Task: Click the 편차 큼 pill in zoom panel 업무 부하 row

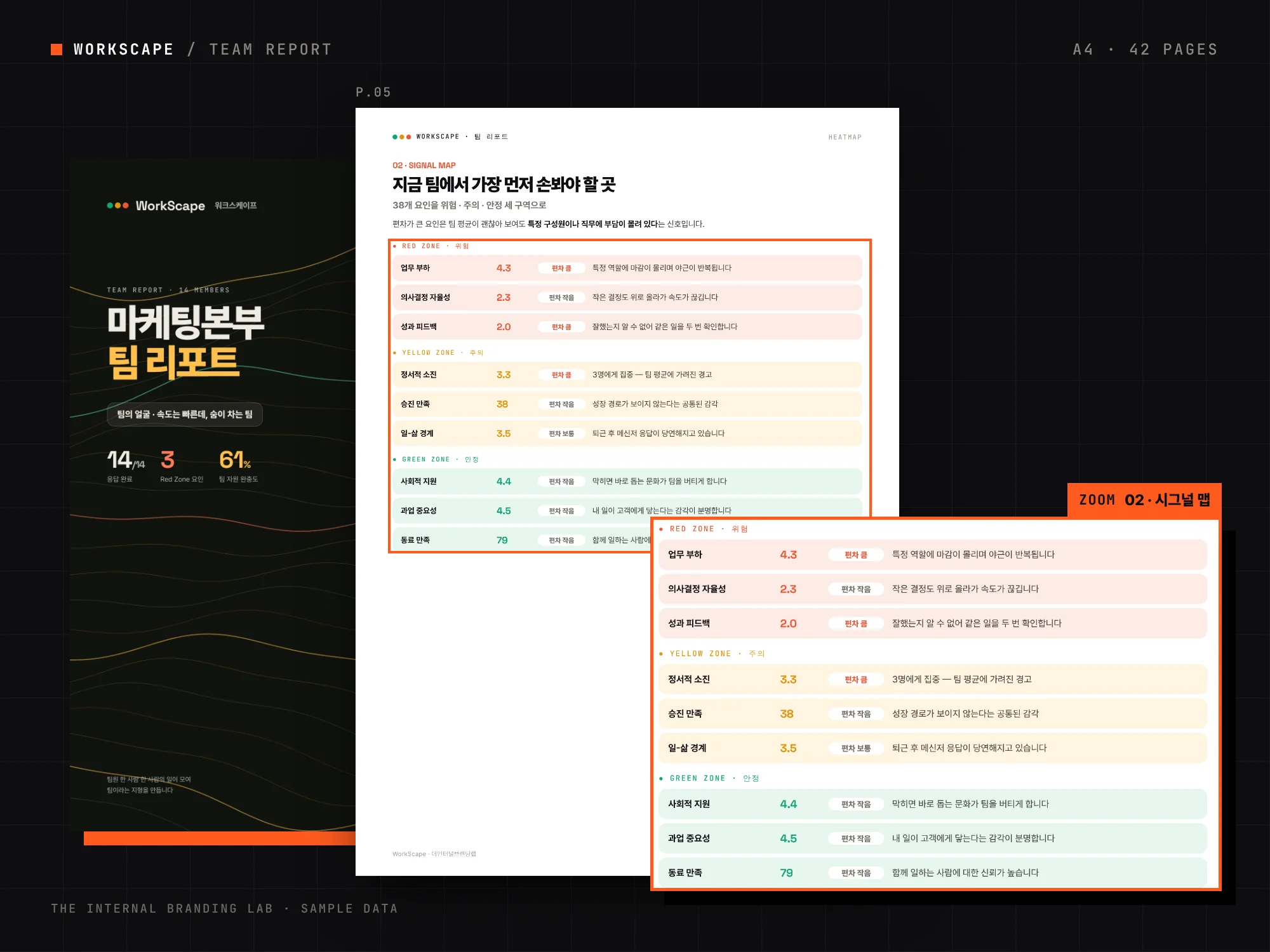Action: tap(856, 555)
